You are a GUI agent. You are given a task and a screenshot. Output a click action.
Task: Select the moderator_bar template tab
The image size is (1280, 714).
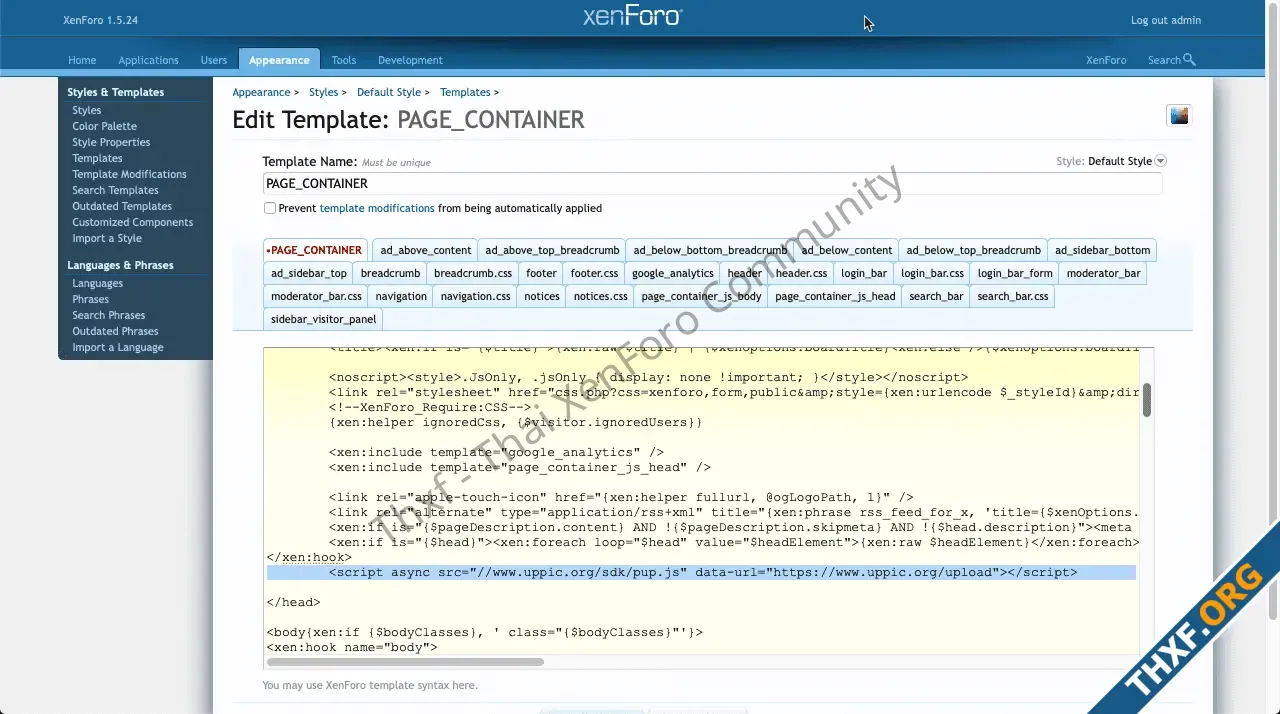point(1103,273)
